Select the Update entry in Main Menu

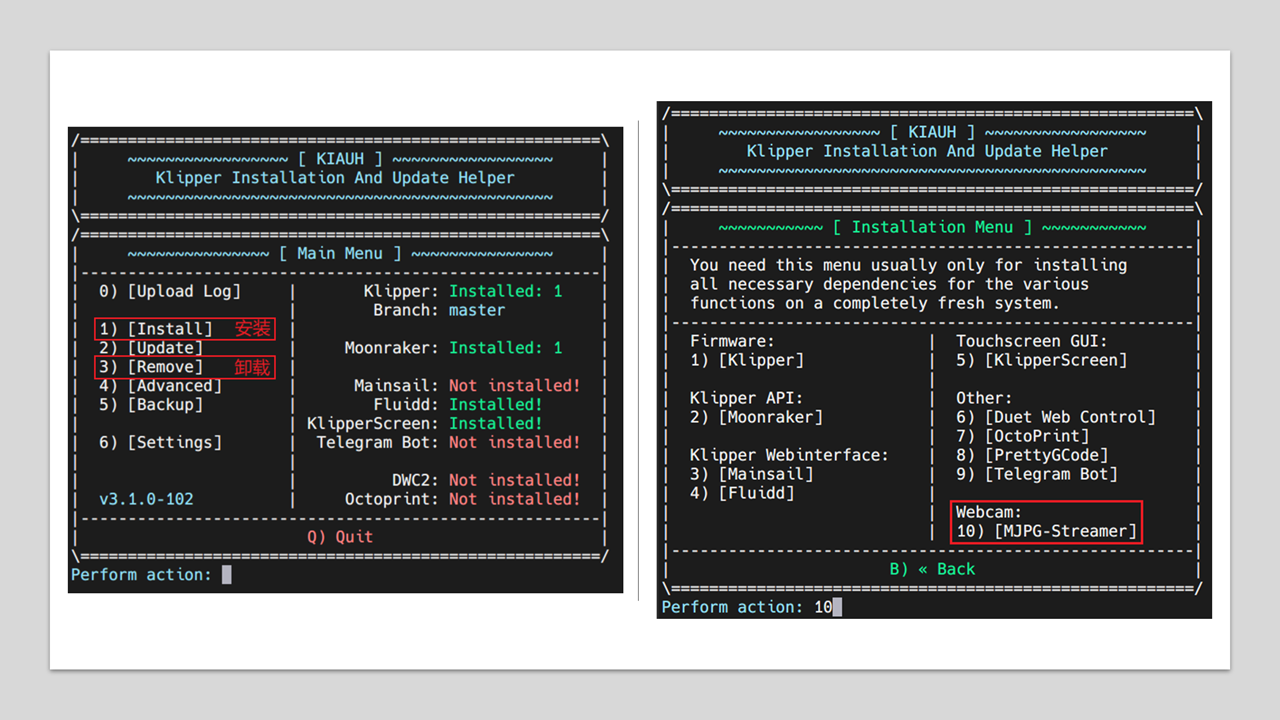[x=151, y=348]
